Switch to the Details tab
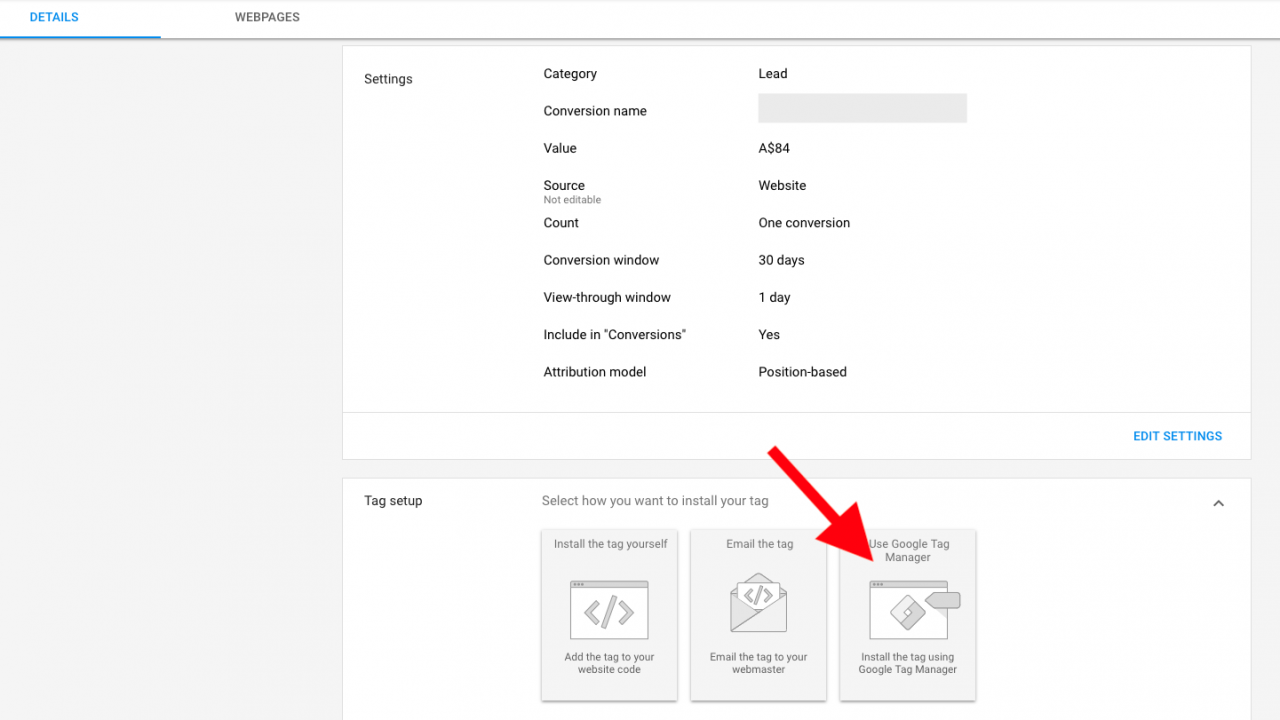 [54, 17]
